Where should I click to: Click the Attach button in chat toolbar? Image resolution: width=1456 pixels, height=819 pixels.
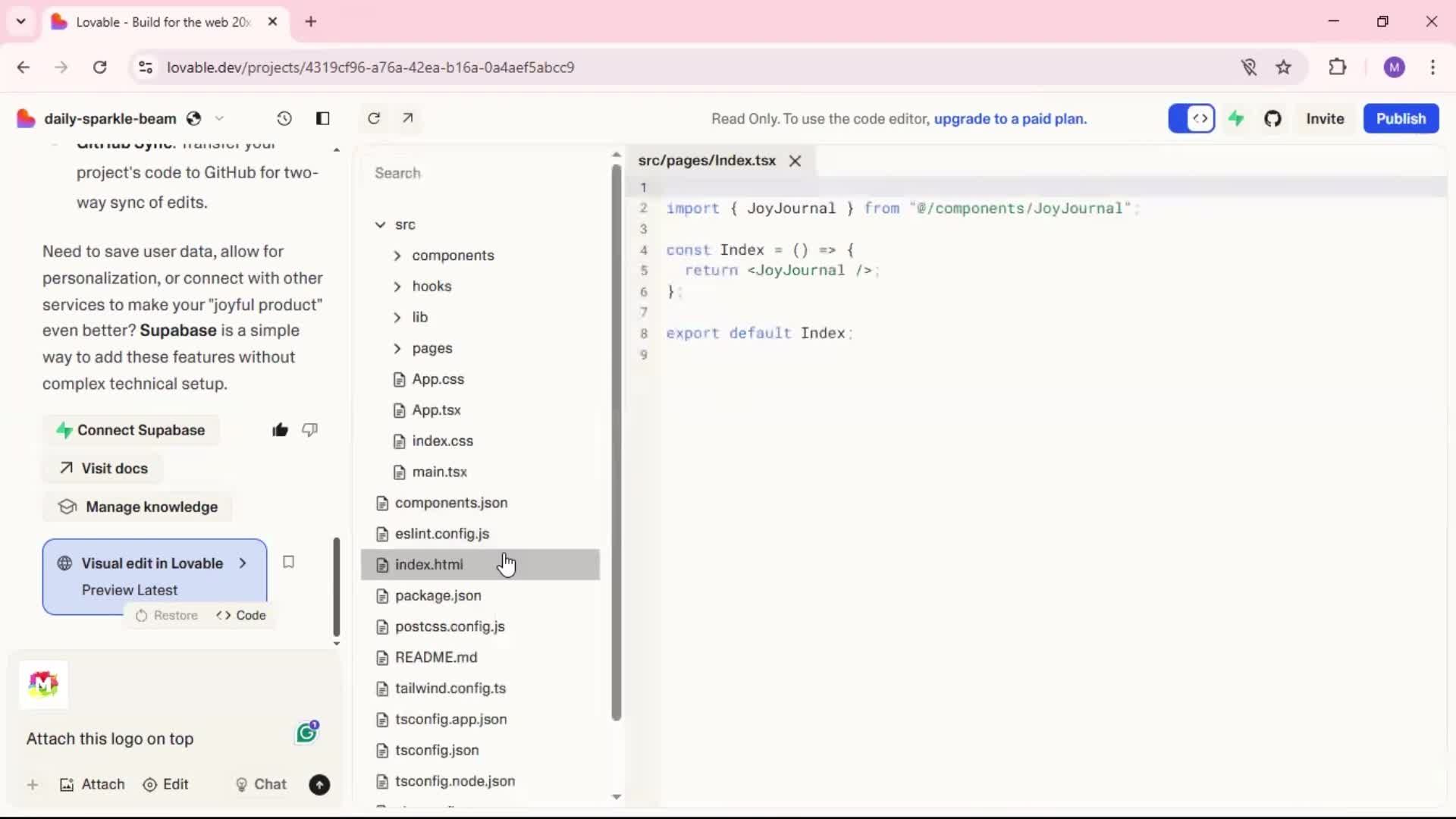[92, 785]
